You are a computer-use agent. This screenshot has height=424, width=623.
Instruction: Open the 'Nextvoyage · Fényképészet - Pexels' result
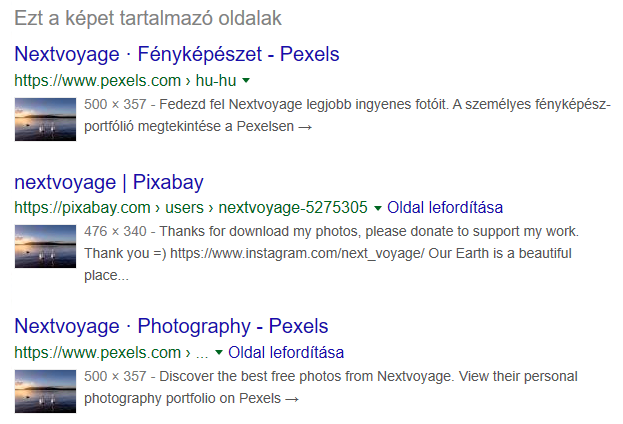pos(177,54)
